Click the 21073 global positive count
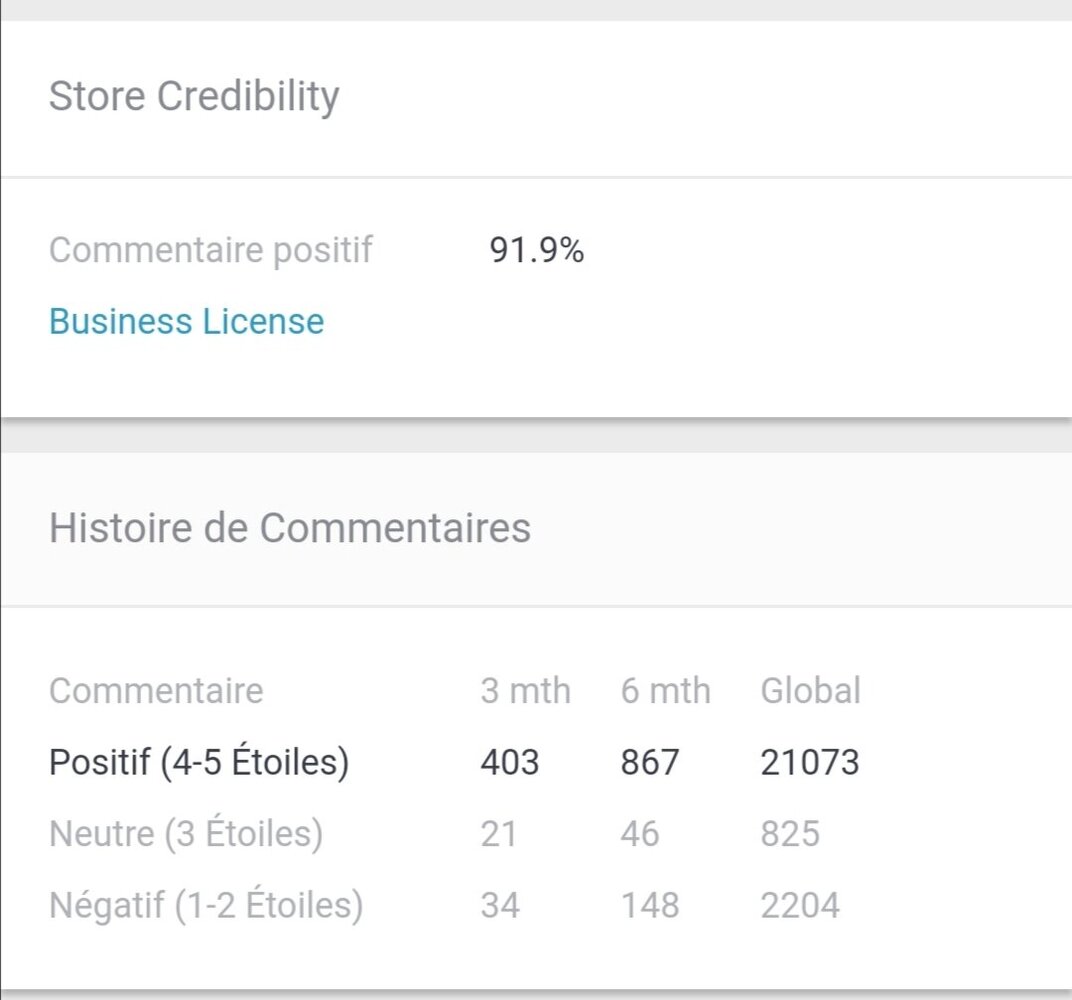The height and width of the screenshot is (1000, 1072). pyautogui.click(x=810, y=762)
